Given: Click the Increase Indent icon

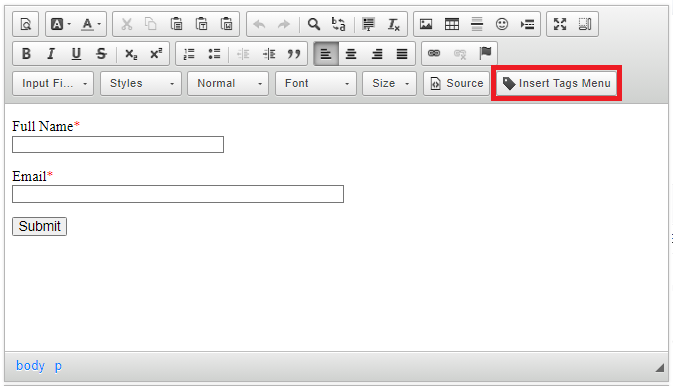Looking at the screenshot, I should tap(269, 54).
